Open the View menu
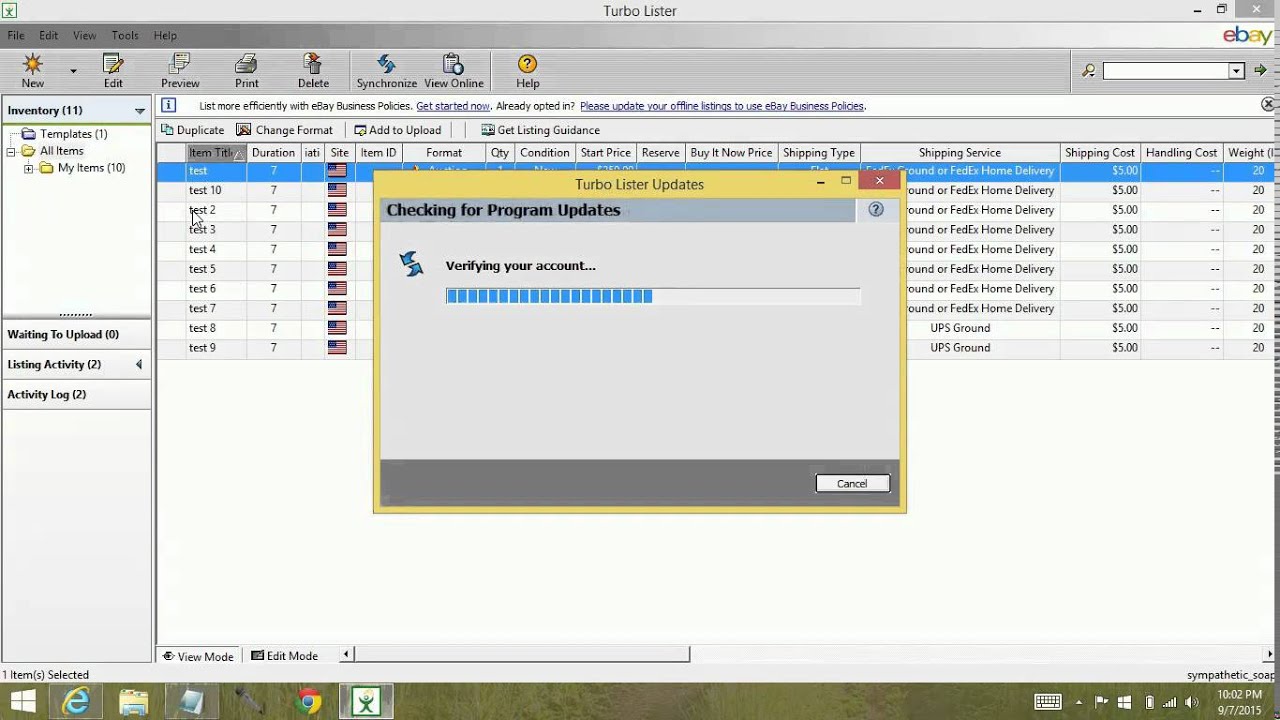 84,35
